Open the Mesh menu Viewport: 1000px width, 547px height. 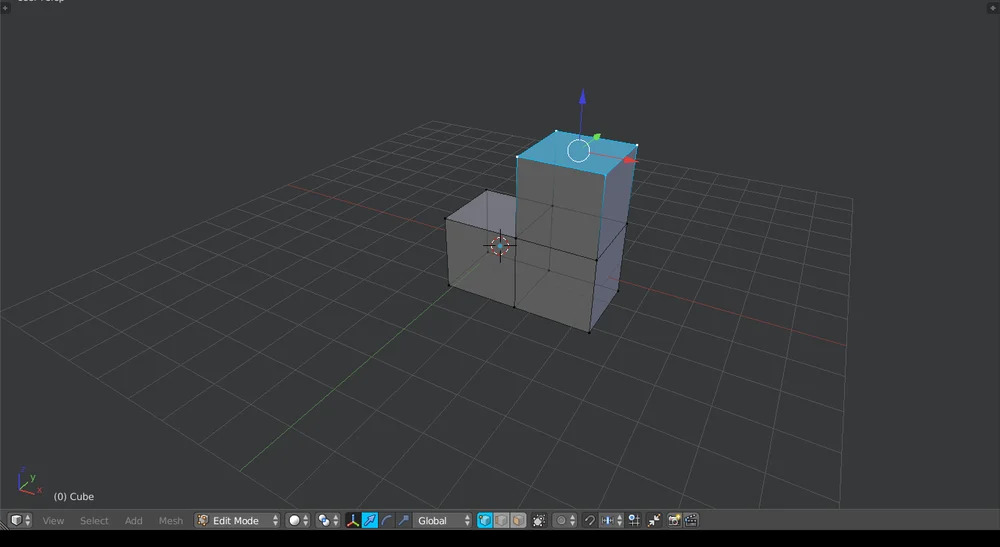(x=171, y=521)
